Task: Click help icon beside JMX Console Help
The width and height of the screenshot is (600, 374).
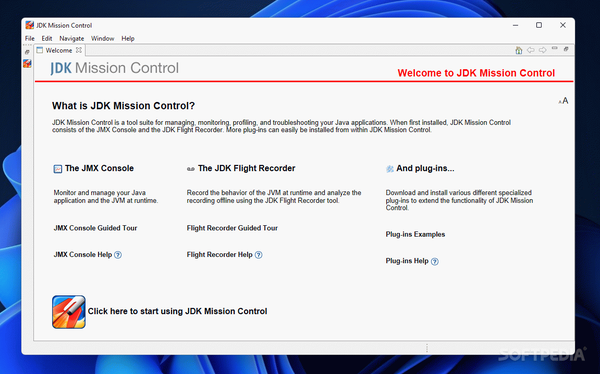Action: point(118,255)
